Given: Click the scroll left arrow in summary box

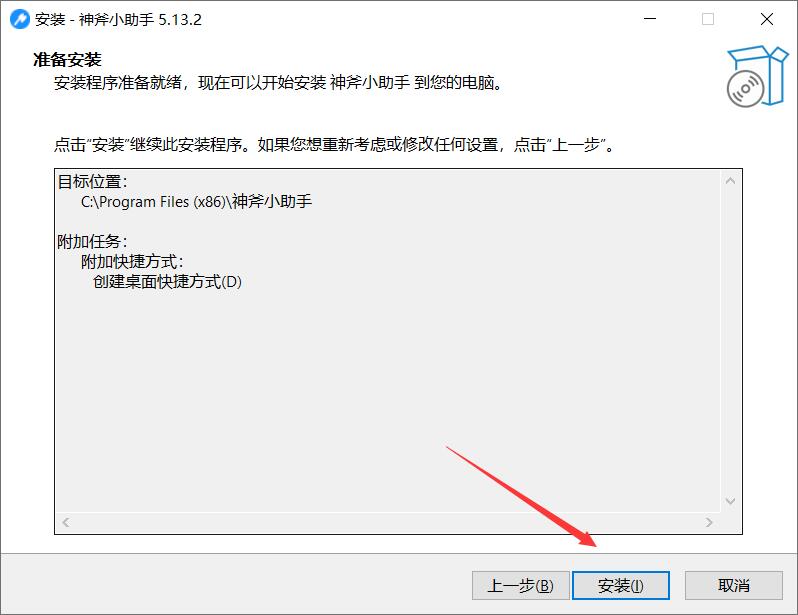Looking at the screenshot, I should tap(66, 522).
